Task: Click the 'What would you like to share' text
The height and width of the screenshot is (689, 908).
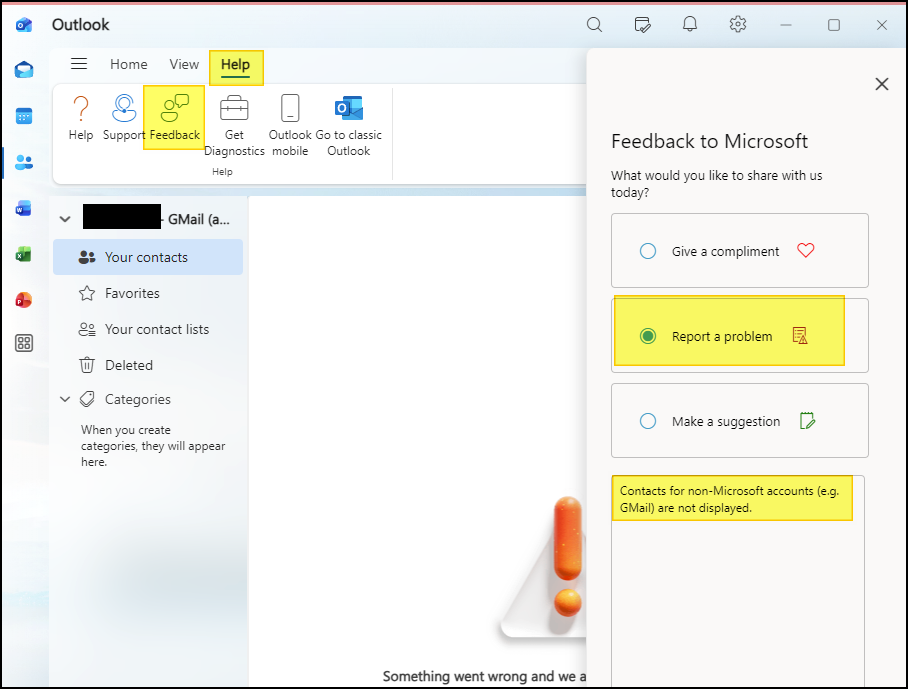Action: pos(717,184)
